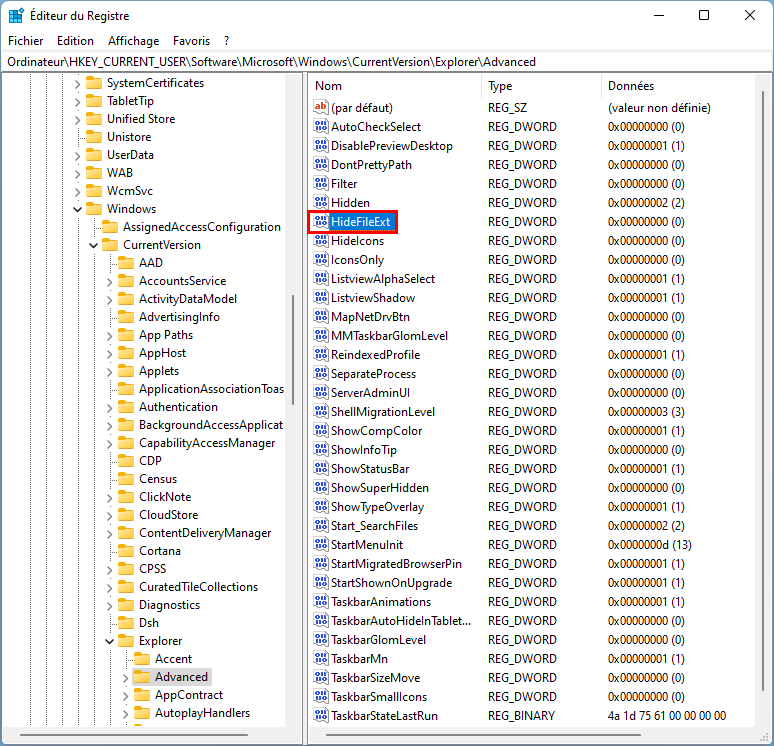This screenshot has width=774, height=746.
Task: Select the ShowSuperHidden value icon
Action: pos(321,488)
